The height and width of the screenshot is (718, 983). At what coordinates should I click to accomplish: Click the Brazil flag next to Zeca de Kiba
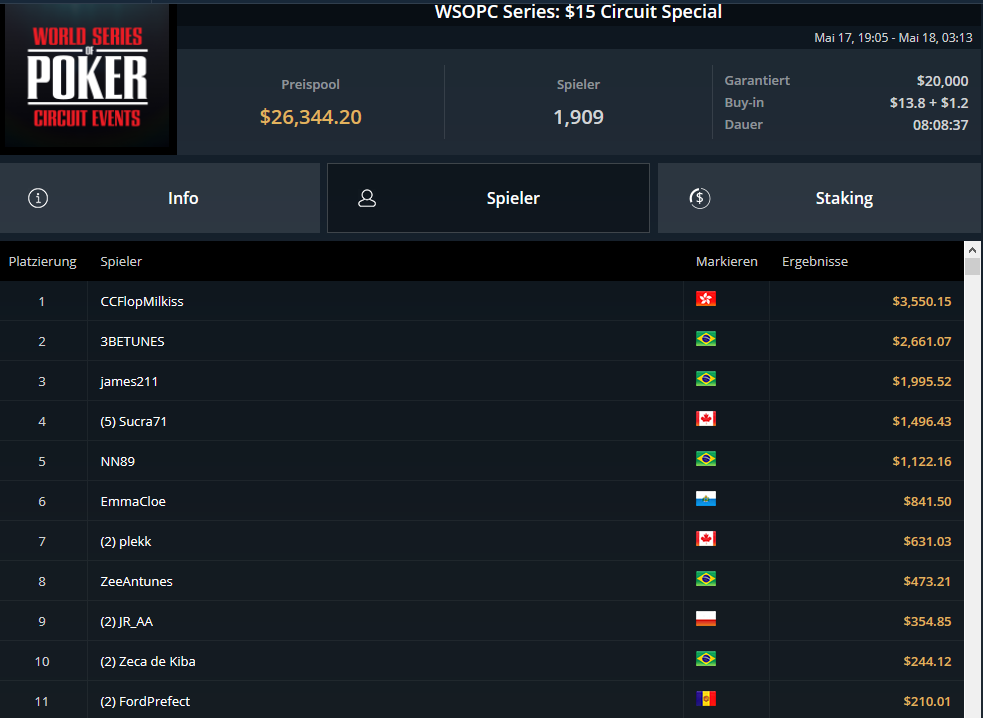tap(706, 658)
